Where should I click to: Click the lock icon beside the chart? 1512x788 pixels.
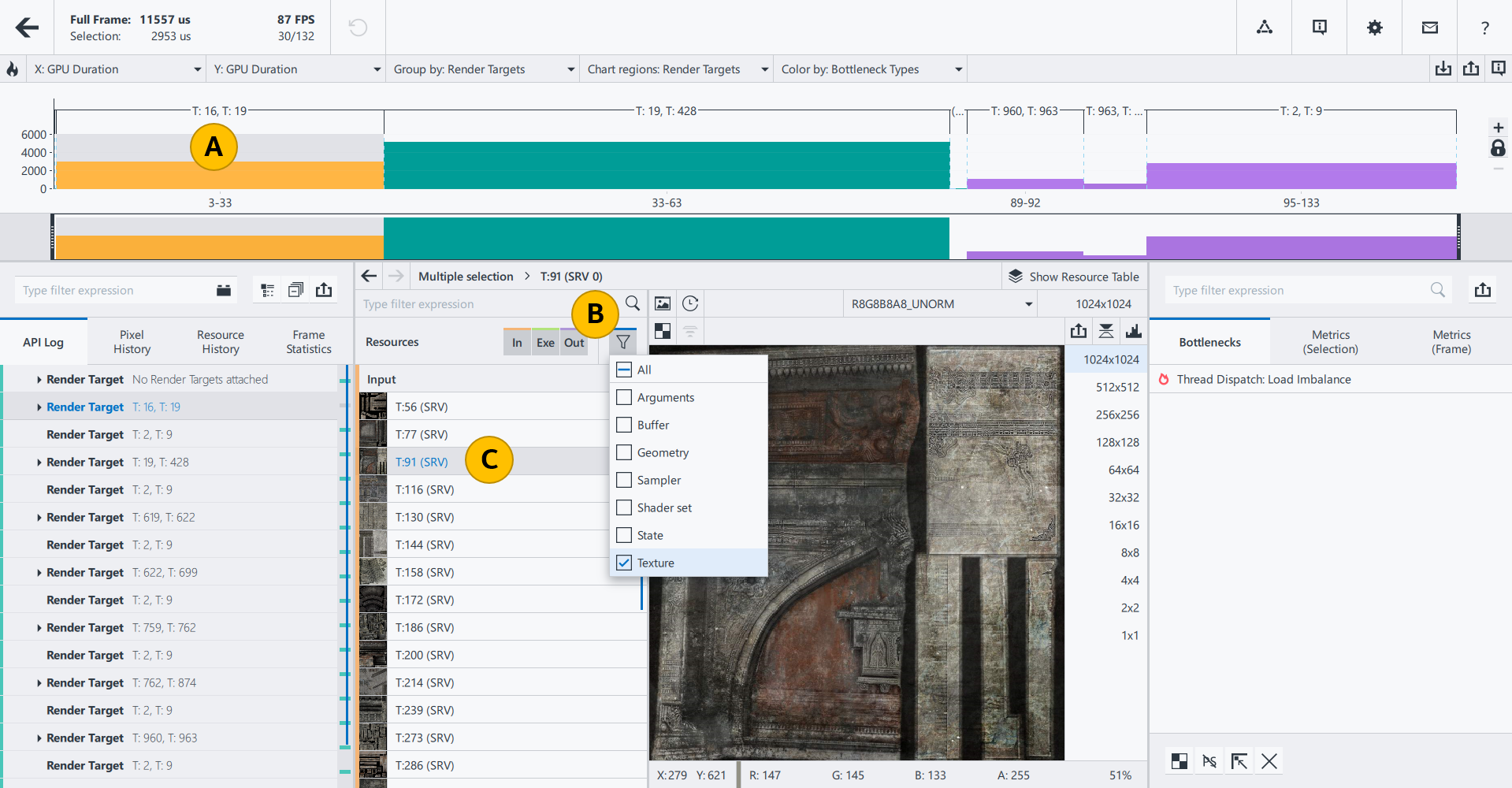pos(1498,148)
